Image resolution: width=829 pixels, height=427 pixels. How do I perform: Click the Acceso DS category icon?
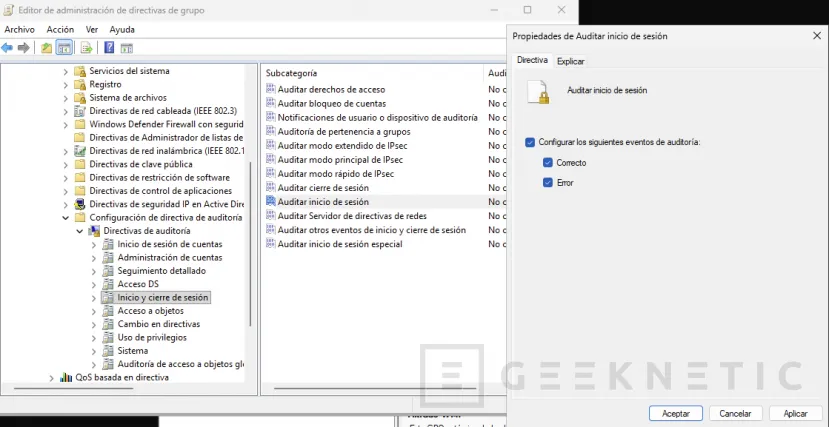108,284
